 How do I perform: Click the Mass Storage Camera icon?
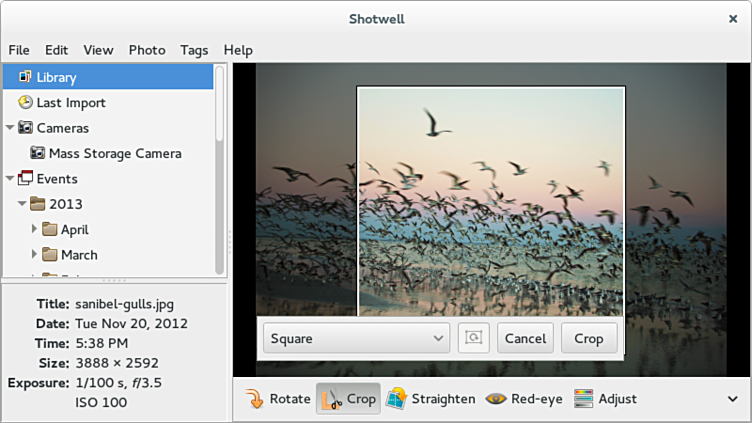[x=38, y=153]
